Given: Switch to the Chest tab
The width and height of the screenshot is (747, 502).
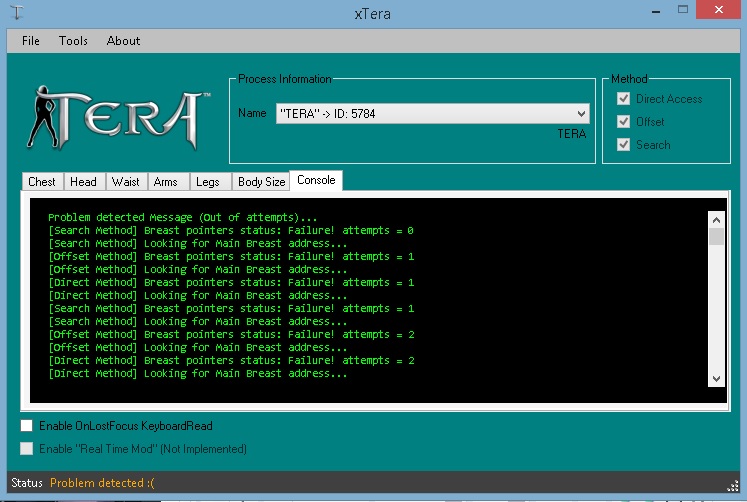Looking at the screenshot, I should [x=42, y=182].
